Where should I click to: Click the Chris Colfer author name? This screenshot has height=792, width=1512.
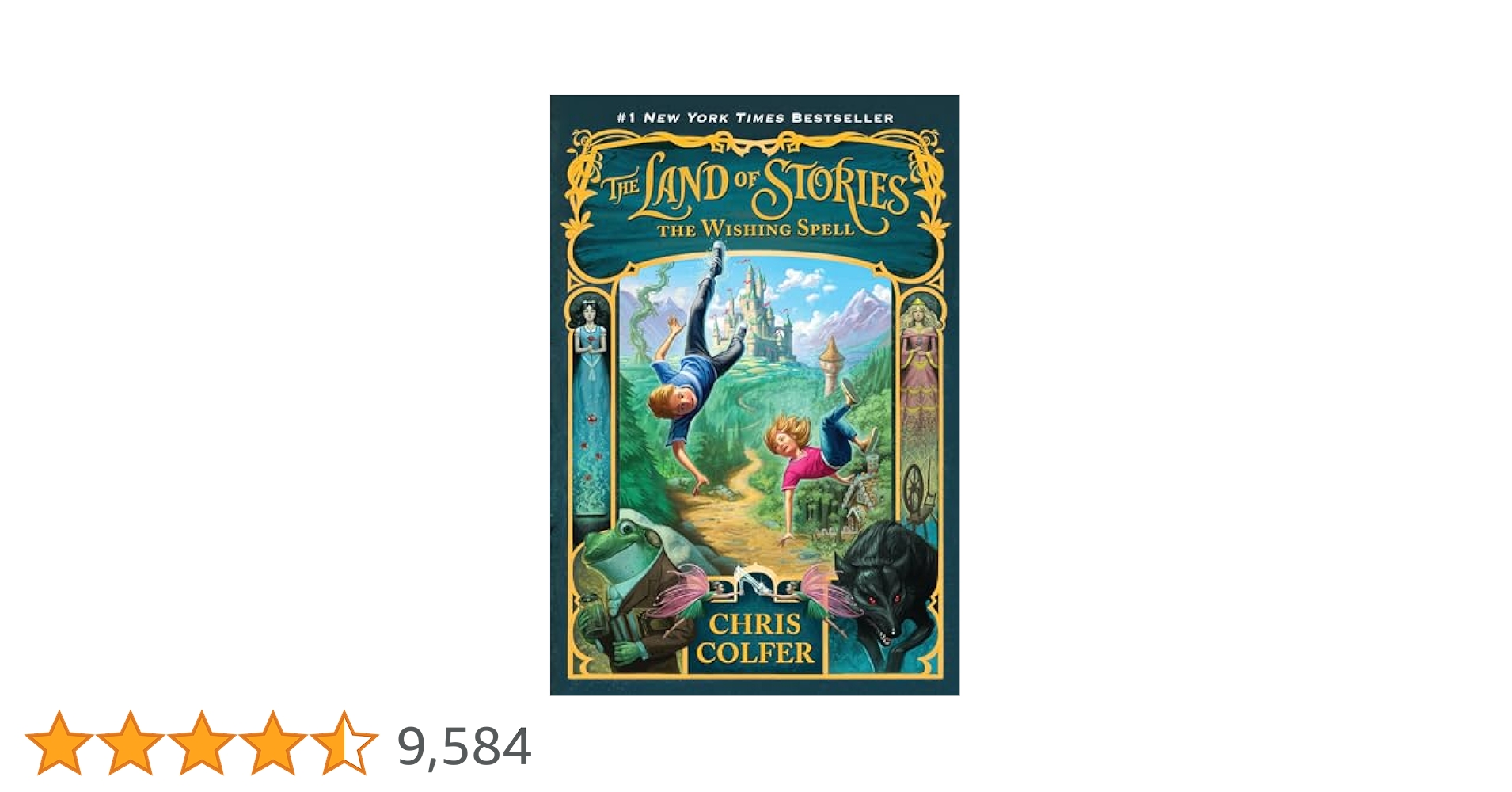755,638
